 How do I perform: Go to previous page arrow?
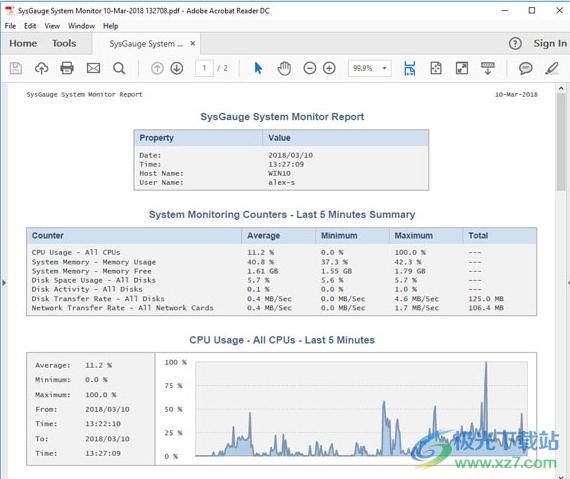tap(157, 68)
